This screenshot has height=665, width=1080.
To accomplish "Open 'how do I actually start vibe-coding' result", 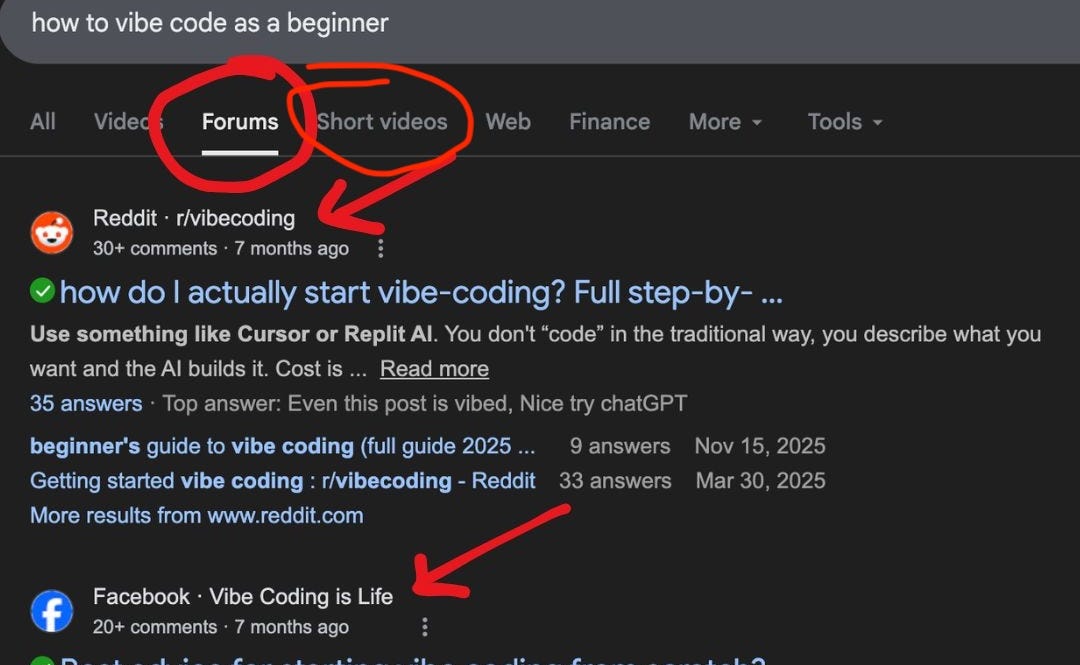I will 421,292.
